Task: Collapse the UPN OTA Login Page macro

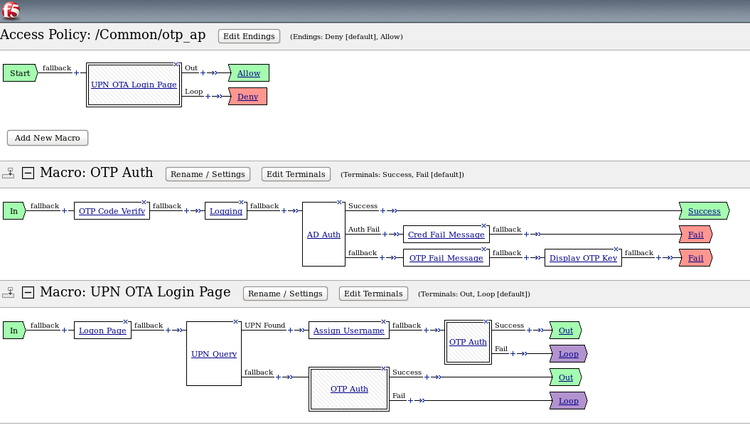Action: point(28,293)
